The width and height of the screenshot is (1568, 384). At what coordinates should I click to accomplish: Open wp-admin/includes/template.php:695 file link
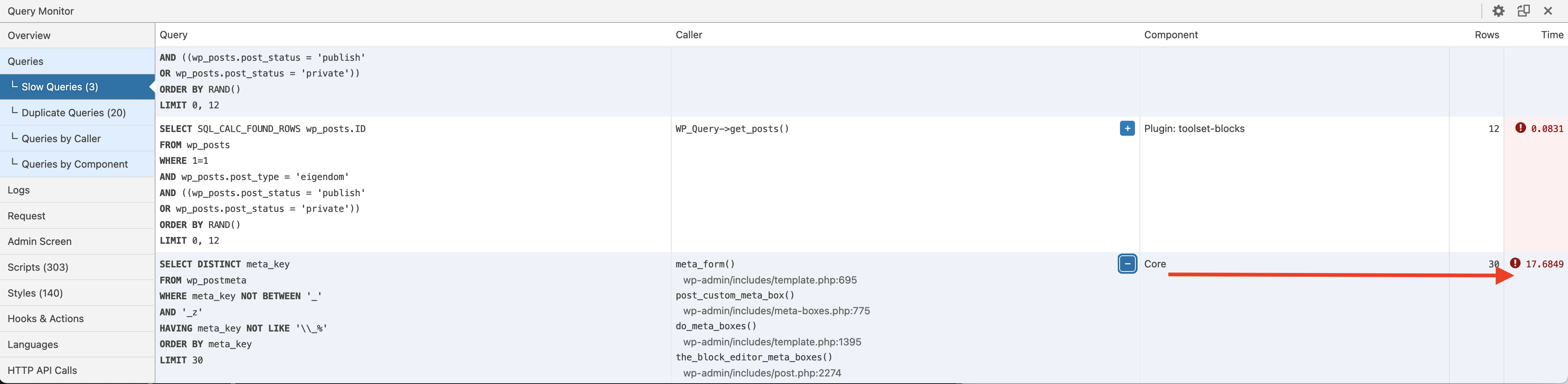click(x=770, y=280)
